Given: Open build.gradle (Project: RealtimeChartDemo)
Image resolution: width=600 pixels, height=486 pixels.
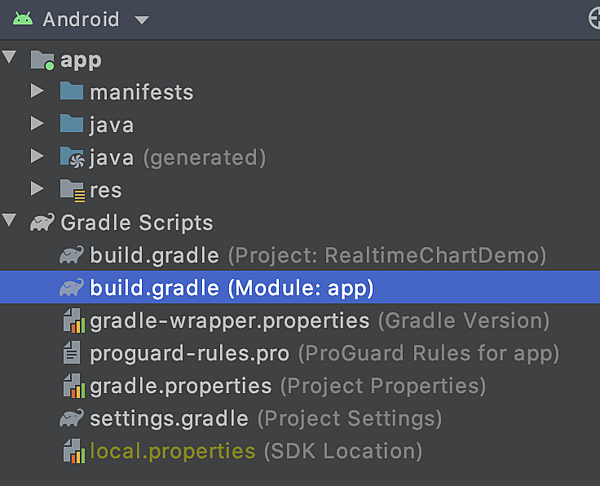Looking at the screenshot, I should (318, 255).
